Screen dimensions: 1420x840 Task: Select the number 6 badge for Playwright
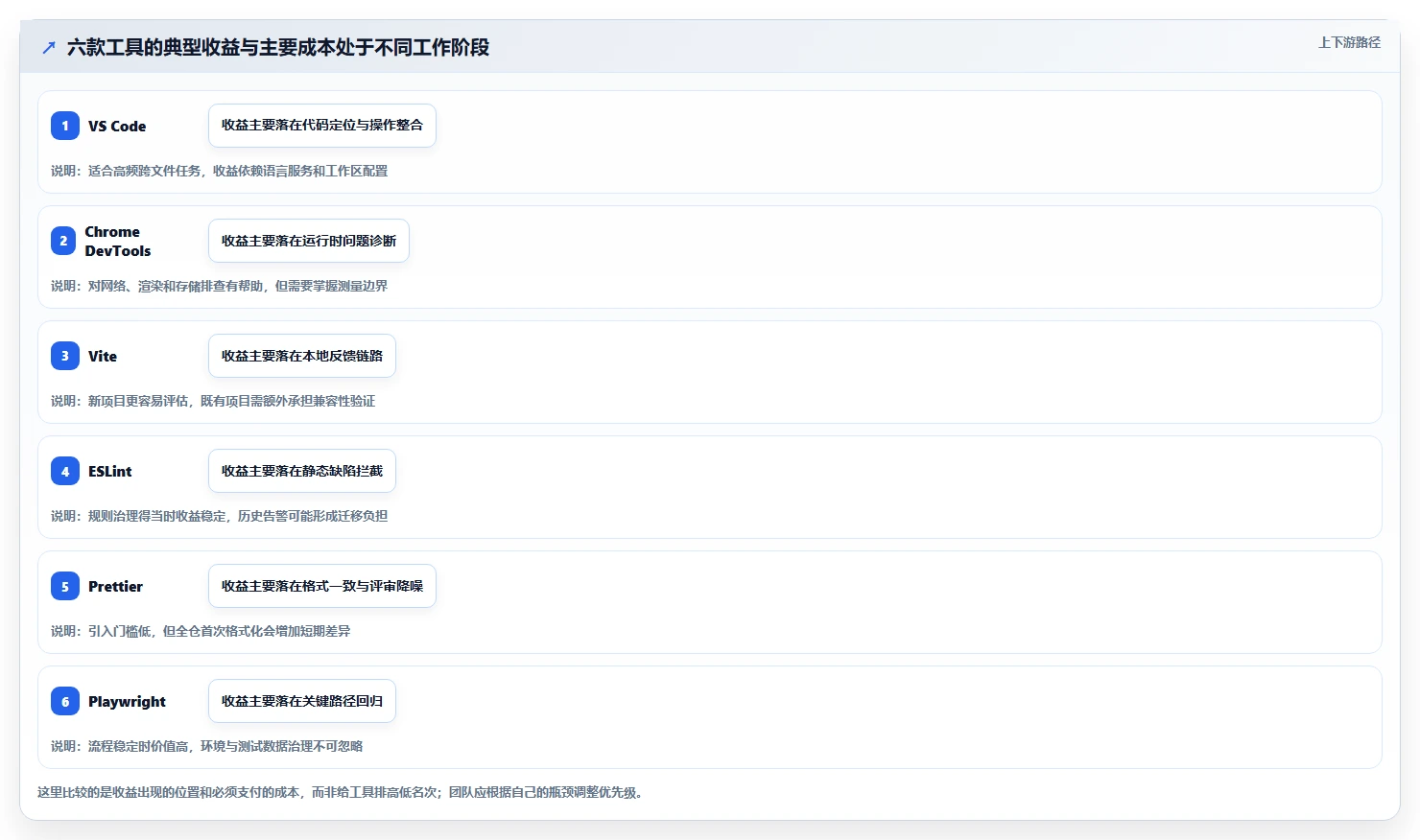[65, 701]
